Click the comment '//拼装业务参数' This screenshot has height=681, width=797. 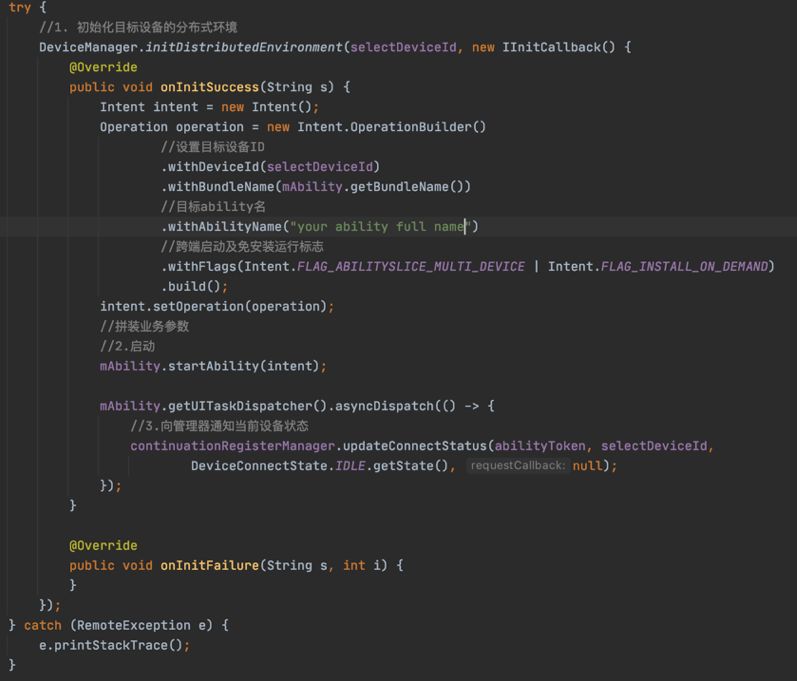[144, 326]
